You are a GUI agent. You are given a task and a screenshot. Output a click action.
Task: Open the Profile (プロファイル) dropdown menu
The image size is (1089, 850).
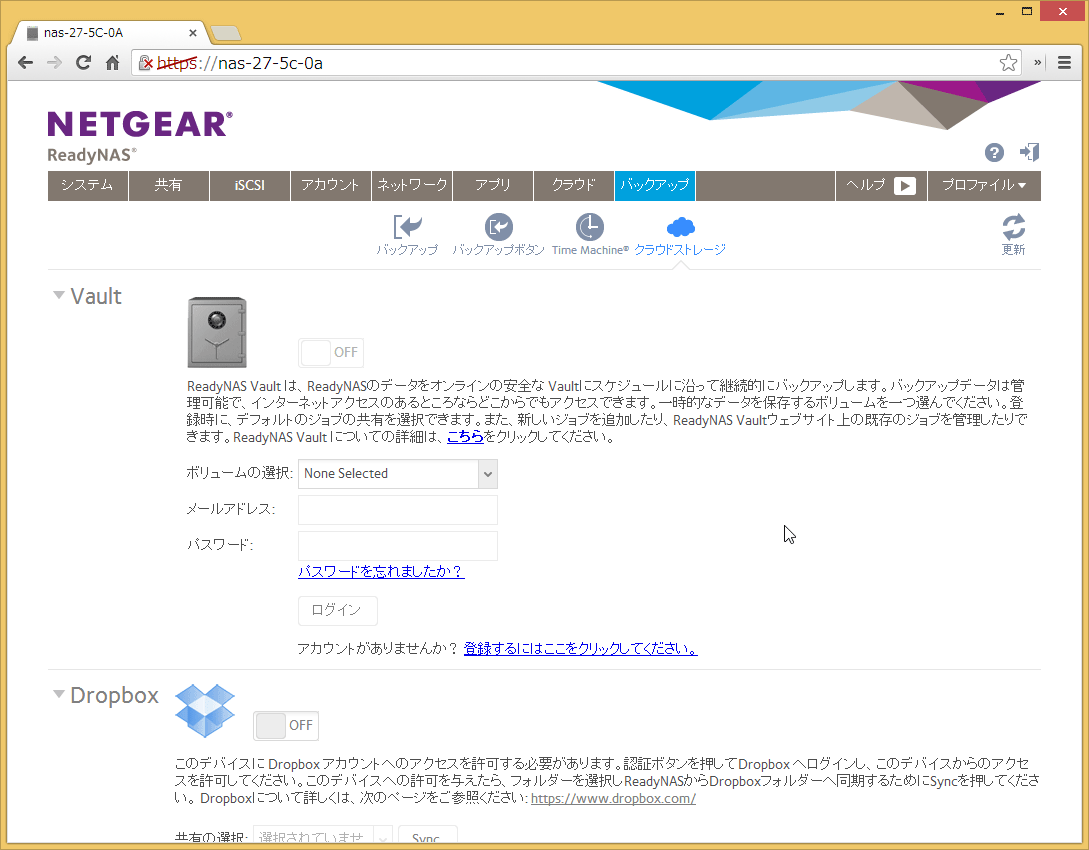[x=984, y=186]
